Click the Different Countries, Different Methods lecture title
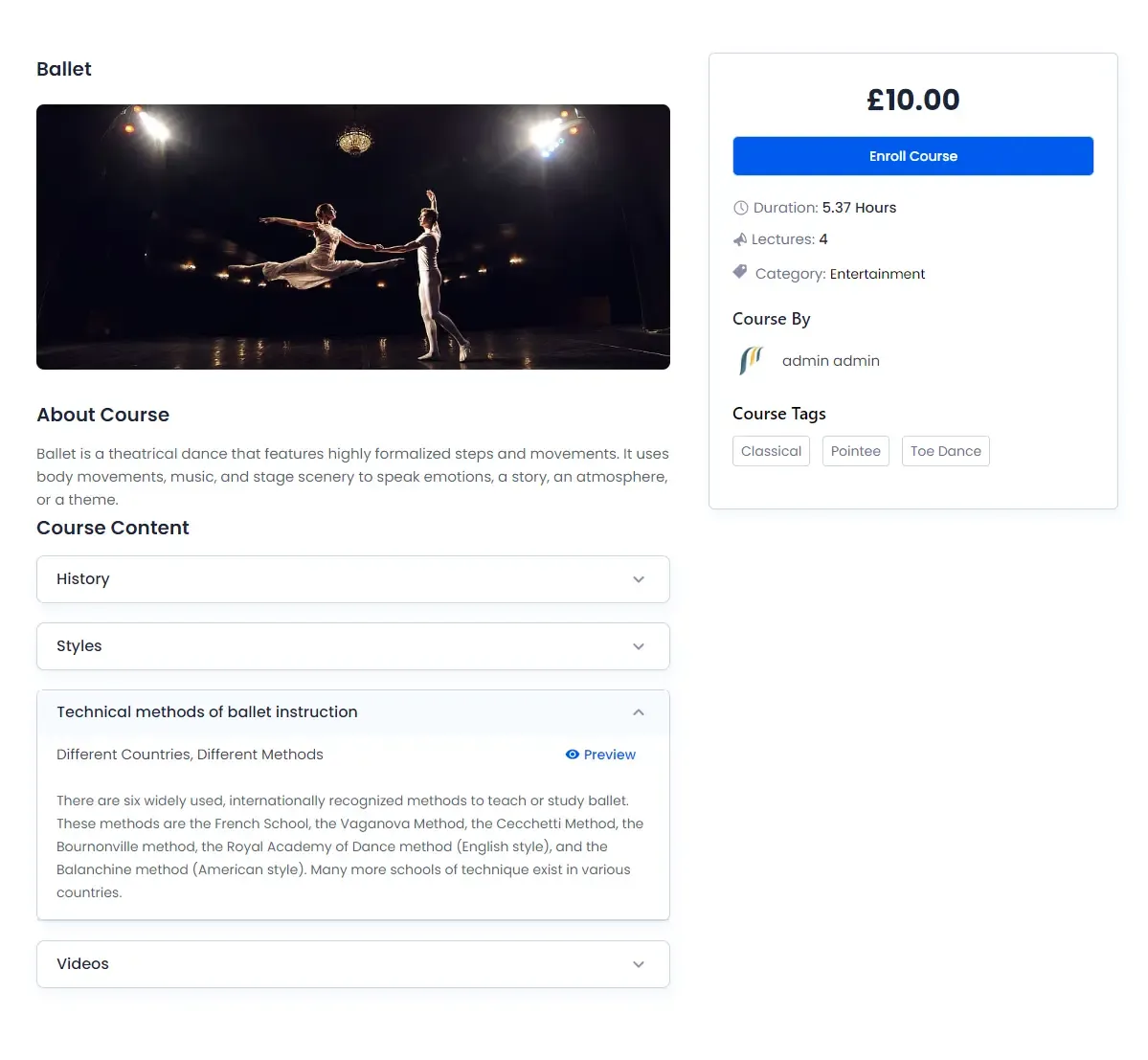 pos(190,755)
